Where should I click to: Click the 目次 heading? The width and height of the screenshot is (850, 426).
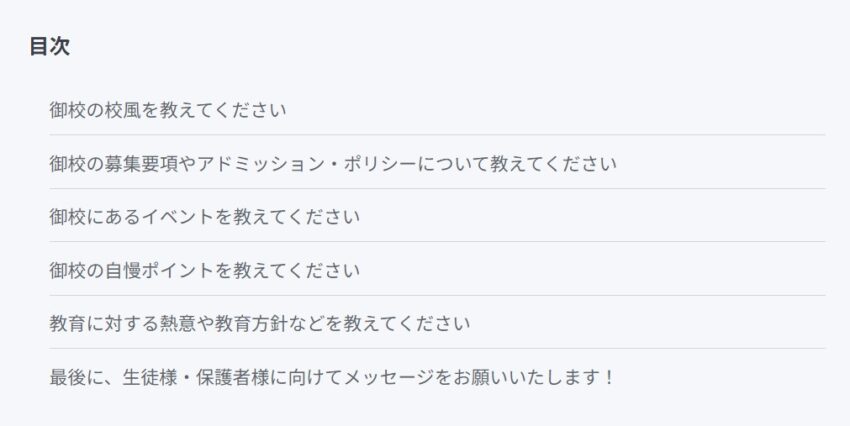point(49,46)
